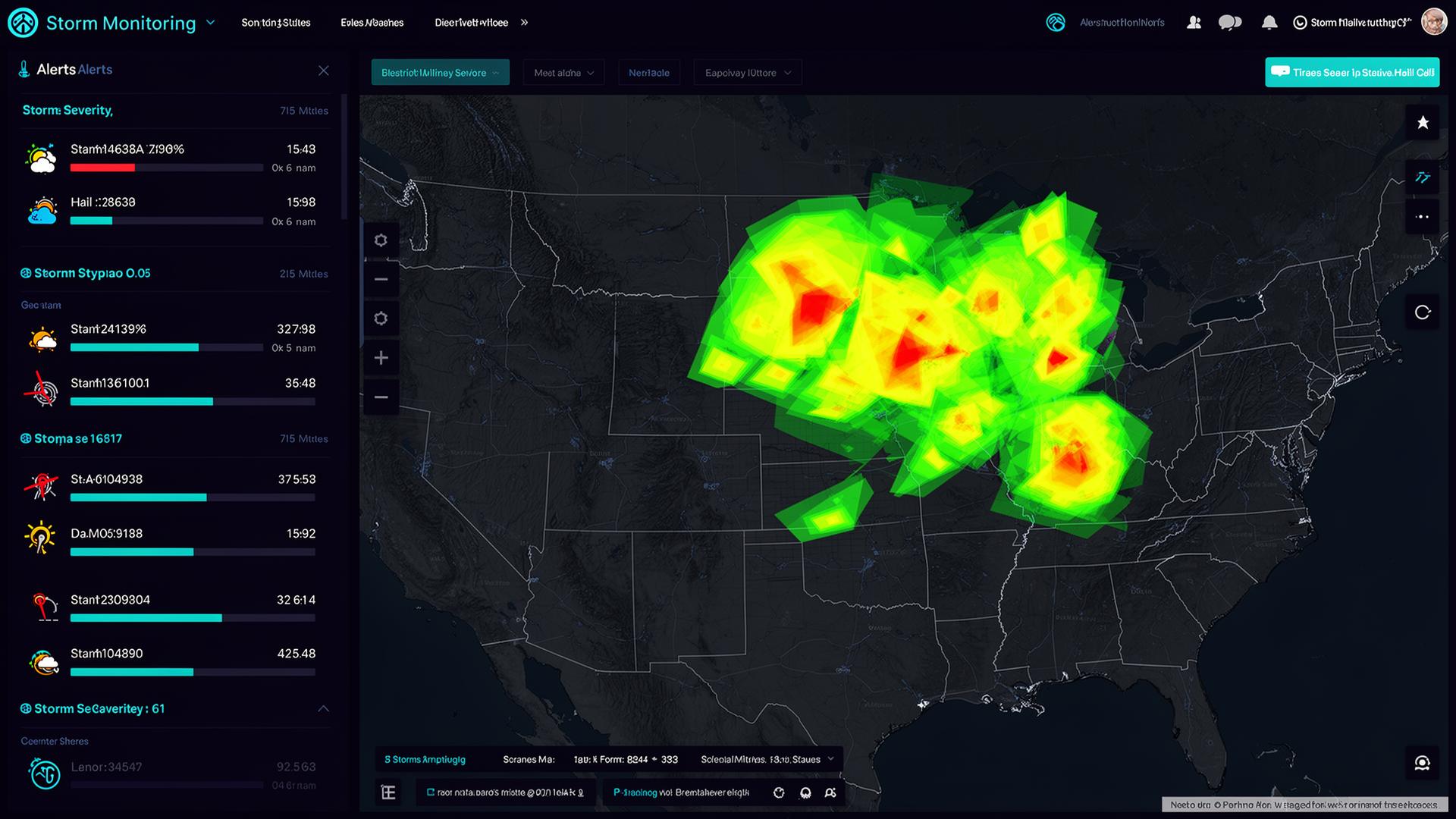
Task: Toggle the alarm icon in the bottom status bar
Action: click(805, 792)
